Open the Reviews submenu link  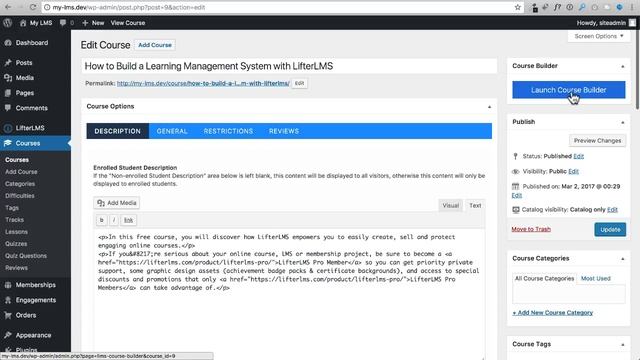click(16, 268)
